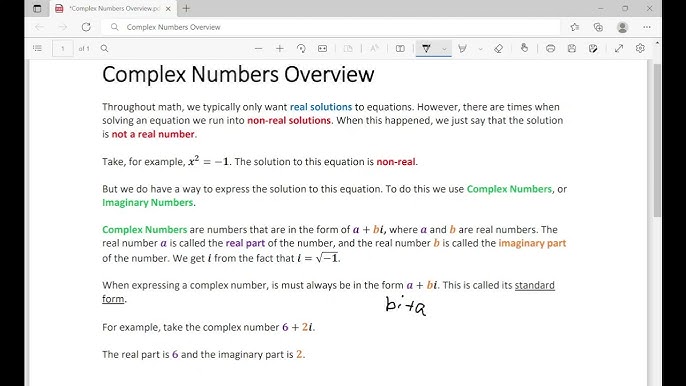Open PDF toolbar settings gear

[x=640, y=49]
